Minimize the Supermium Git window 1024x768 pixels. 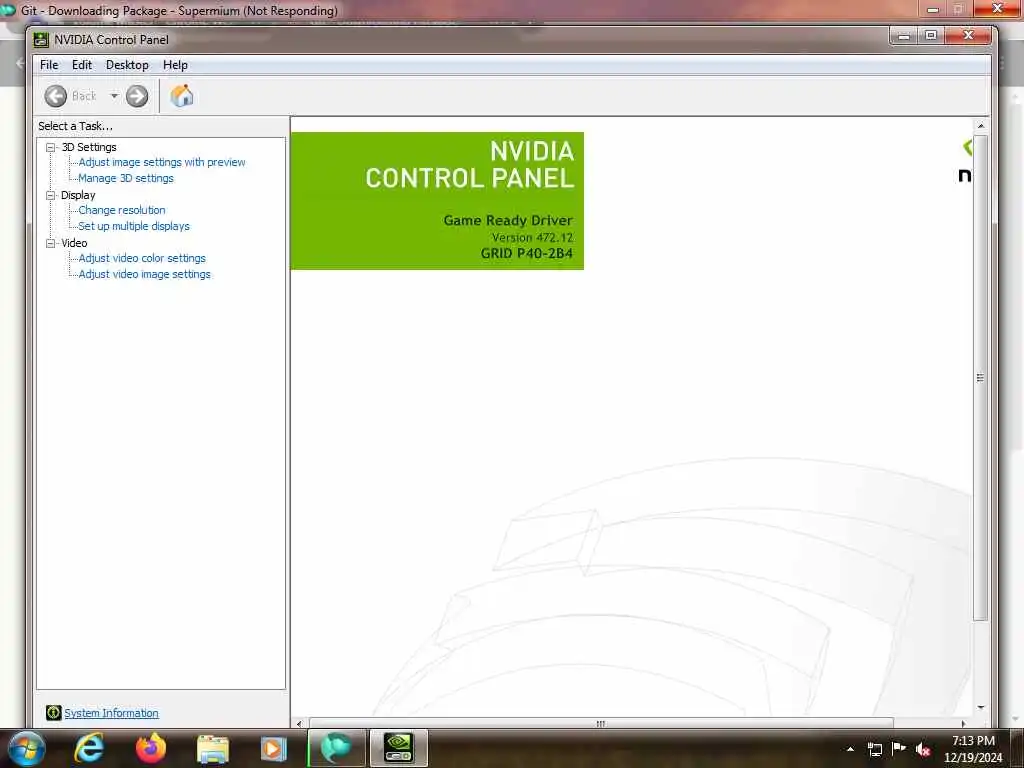pyautogui.click(x=933, y=9)
